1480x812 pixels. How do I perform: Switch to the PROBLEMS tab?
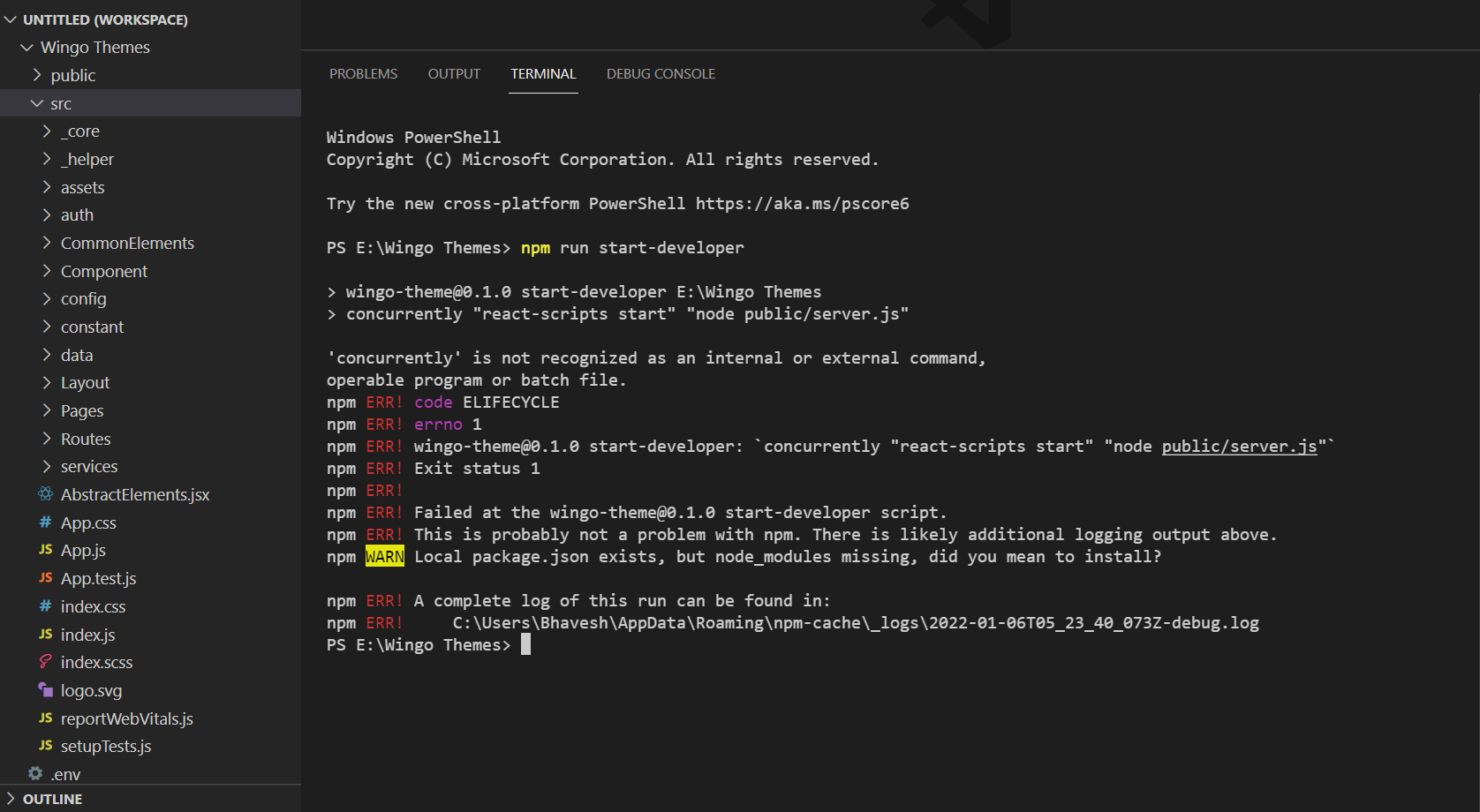coord(363,74)
